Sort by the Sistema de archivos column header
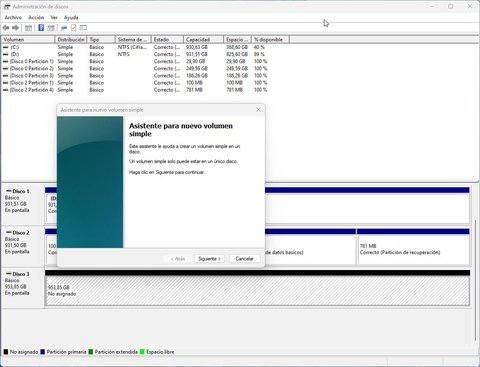 point(133,40)
